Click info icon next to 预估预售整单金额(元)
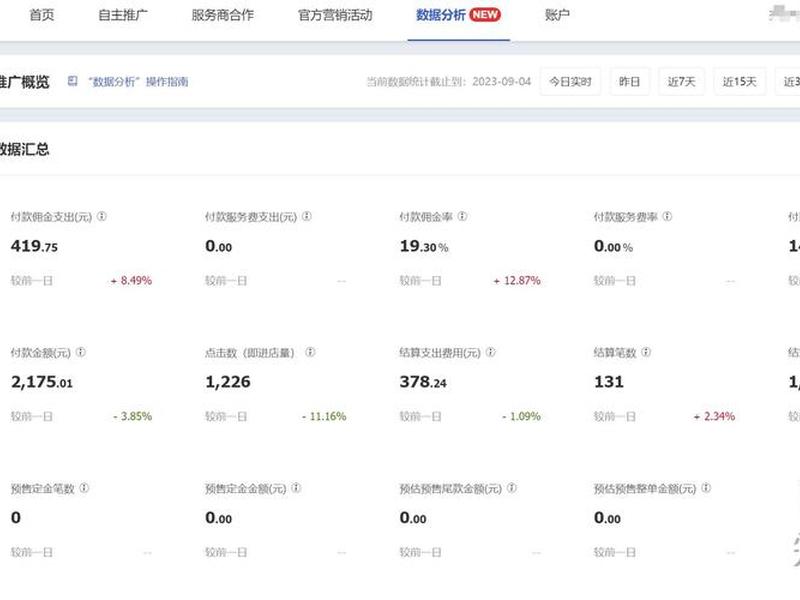Image resolution: width=800 pixels, height=600 pixels. [x=706, y=488]
